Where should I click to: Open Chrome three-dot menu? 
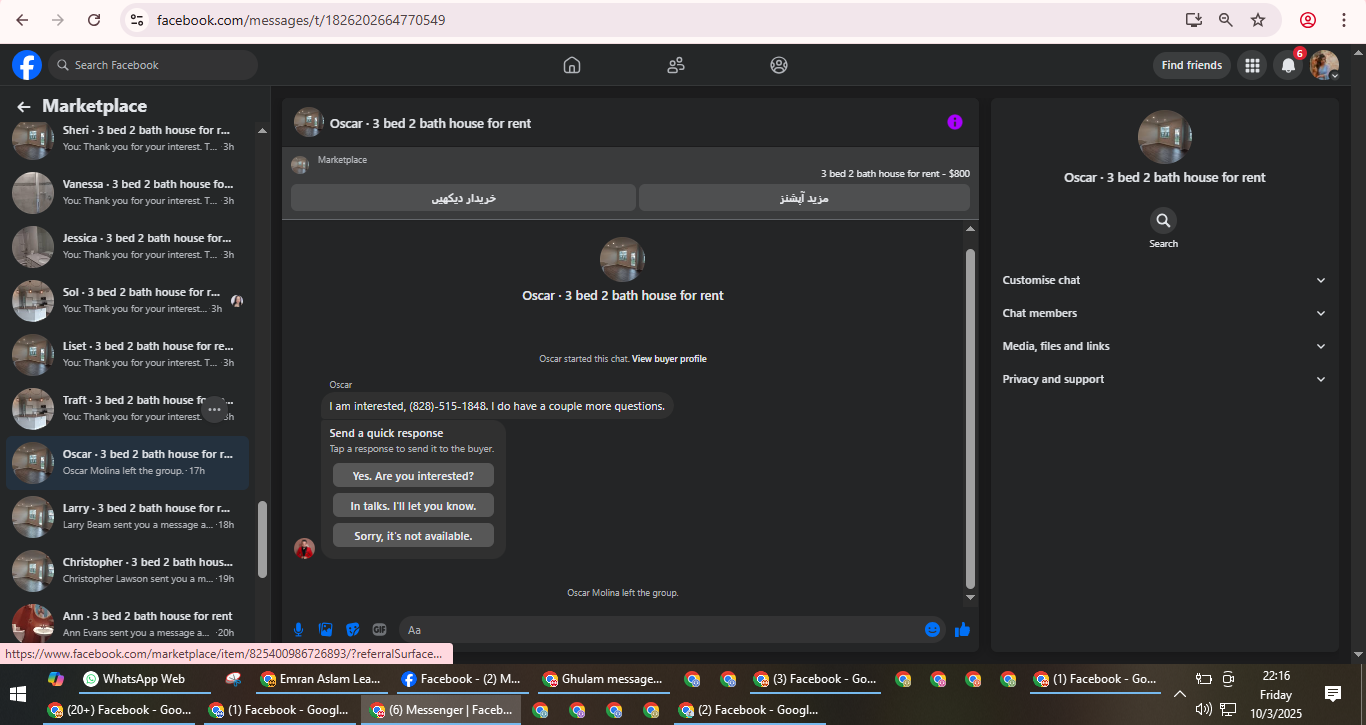click(1343, 20)
